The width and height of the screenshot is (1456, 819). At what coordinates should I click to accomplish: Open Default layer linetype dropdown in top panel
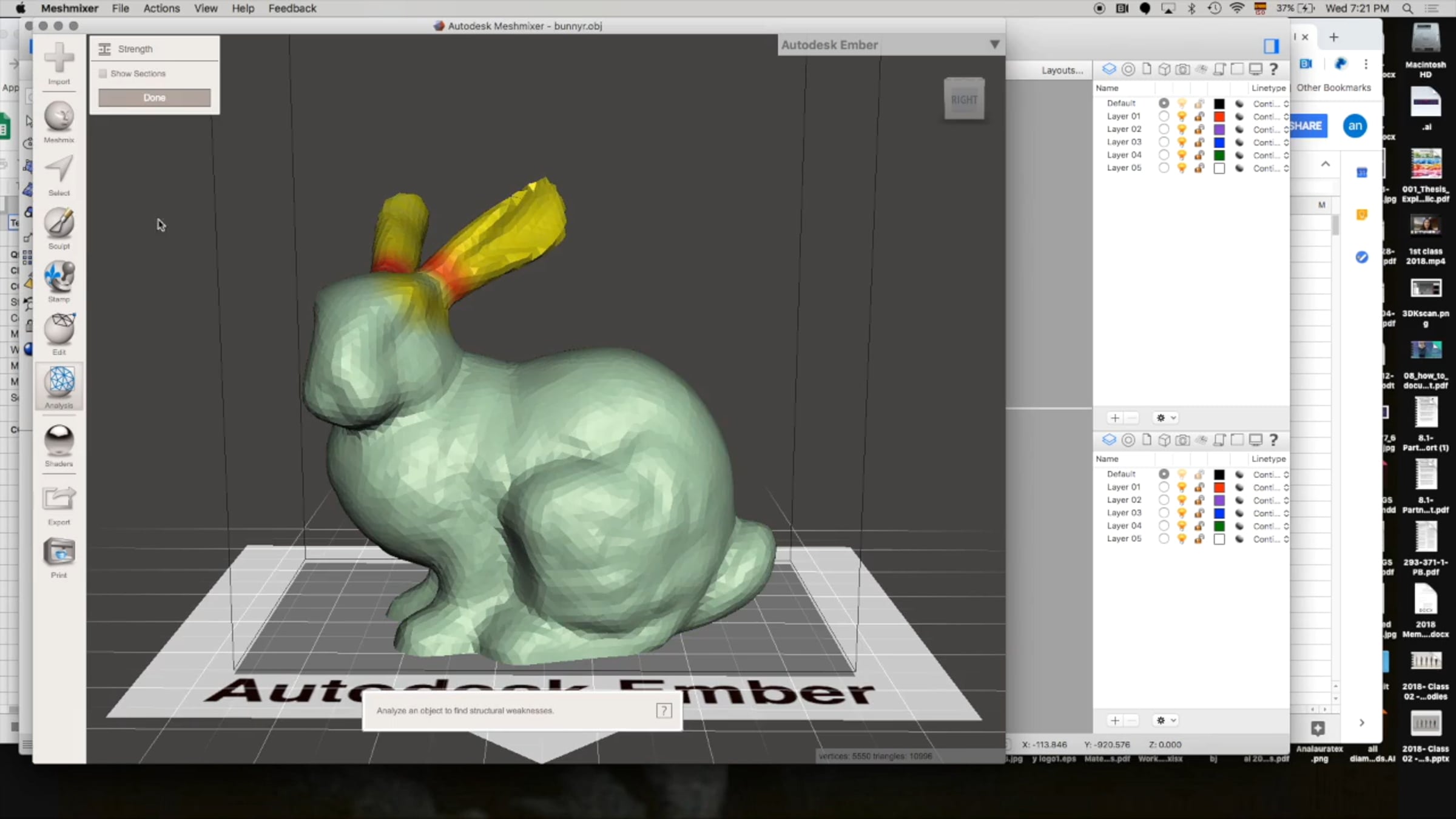pos(1270,104)
